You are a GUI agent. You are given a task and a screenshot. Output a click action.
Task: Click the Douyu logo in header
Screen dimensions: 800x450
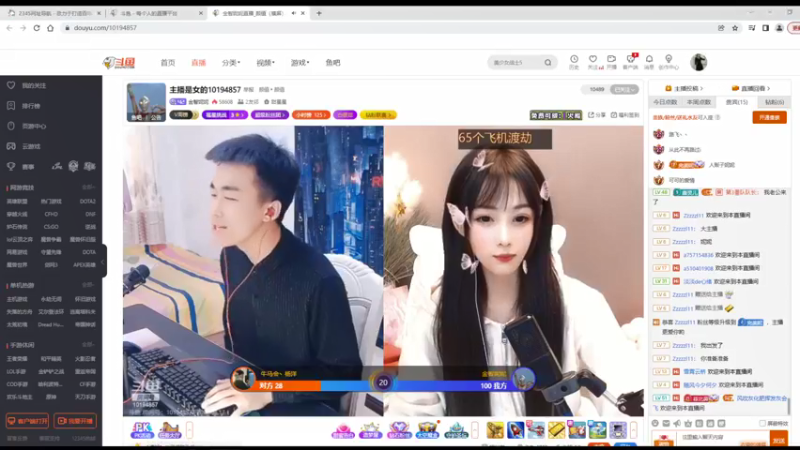(119, 63)
